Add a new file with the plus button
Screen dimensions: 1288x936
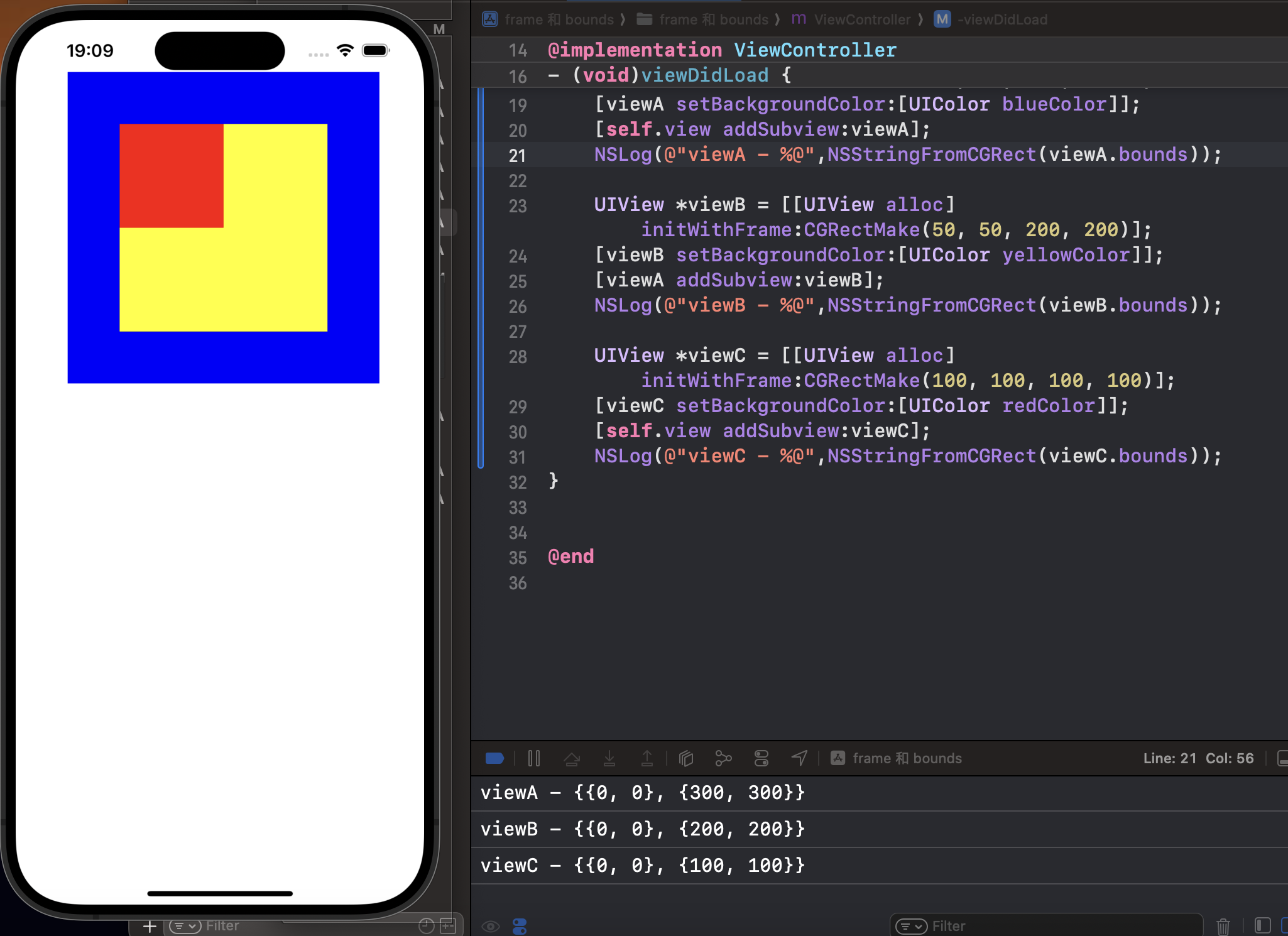pos(150,926)
